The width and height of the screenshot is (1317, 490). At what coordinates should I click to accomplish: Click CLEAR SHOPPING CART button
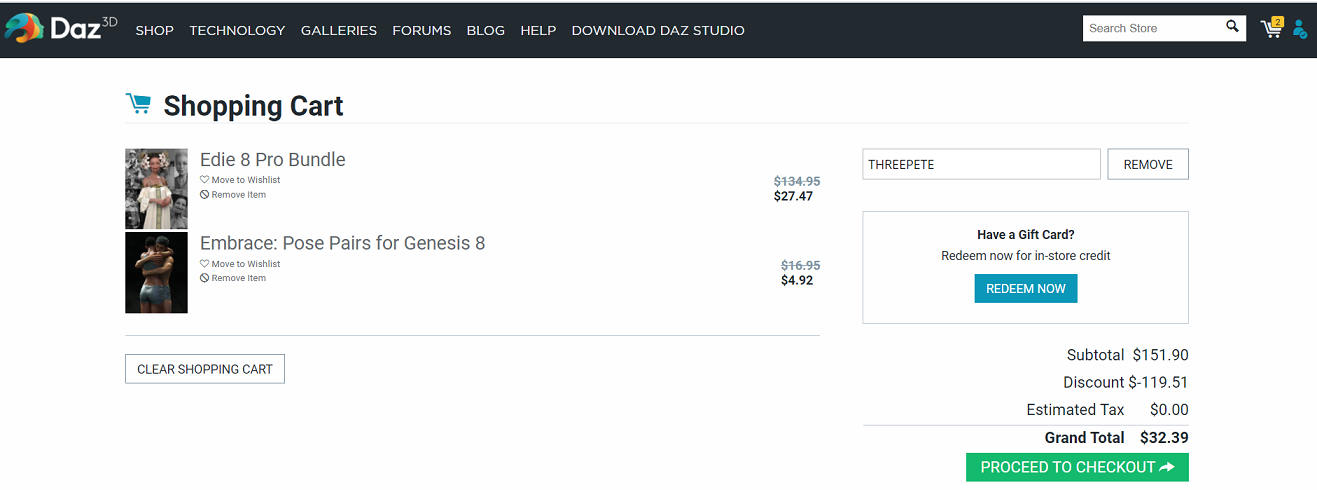click(205, 369)
